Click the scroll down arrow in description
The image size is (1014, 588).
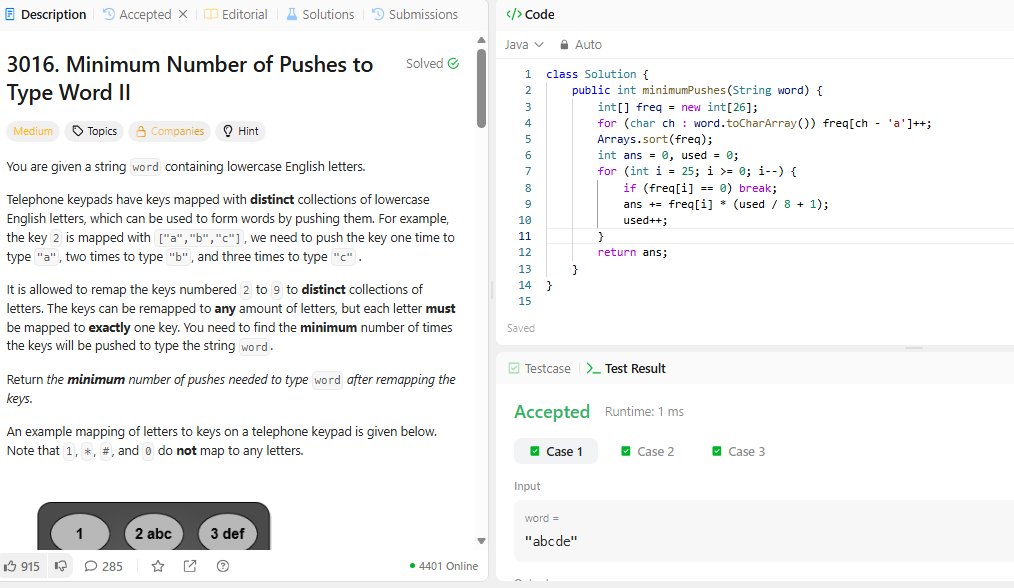click(x=481, y=541)
